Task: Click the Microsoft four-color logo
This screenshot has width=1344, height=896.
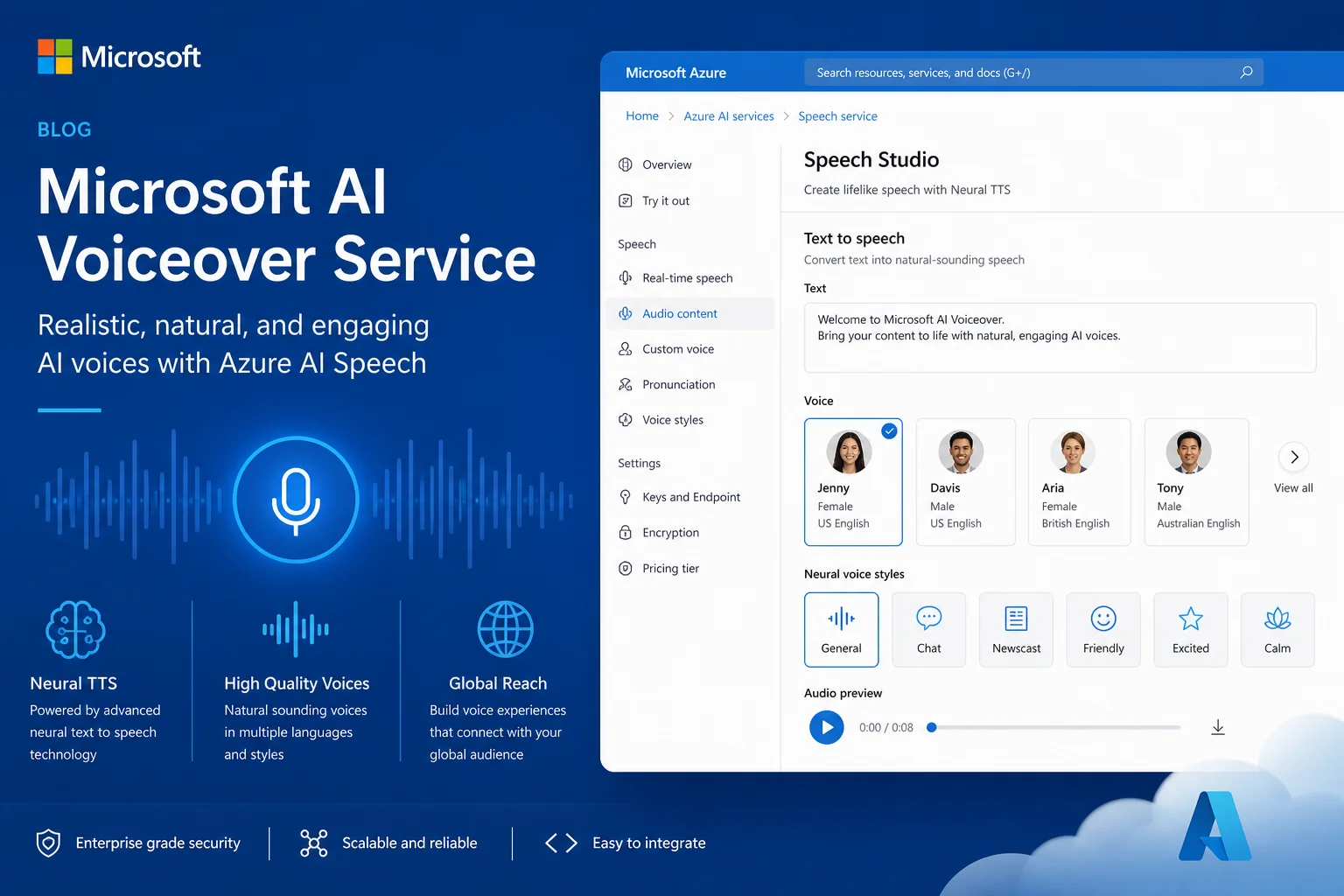Action: (55, 56)
